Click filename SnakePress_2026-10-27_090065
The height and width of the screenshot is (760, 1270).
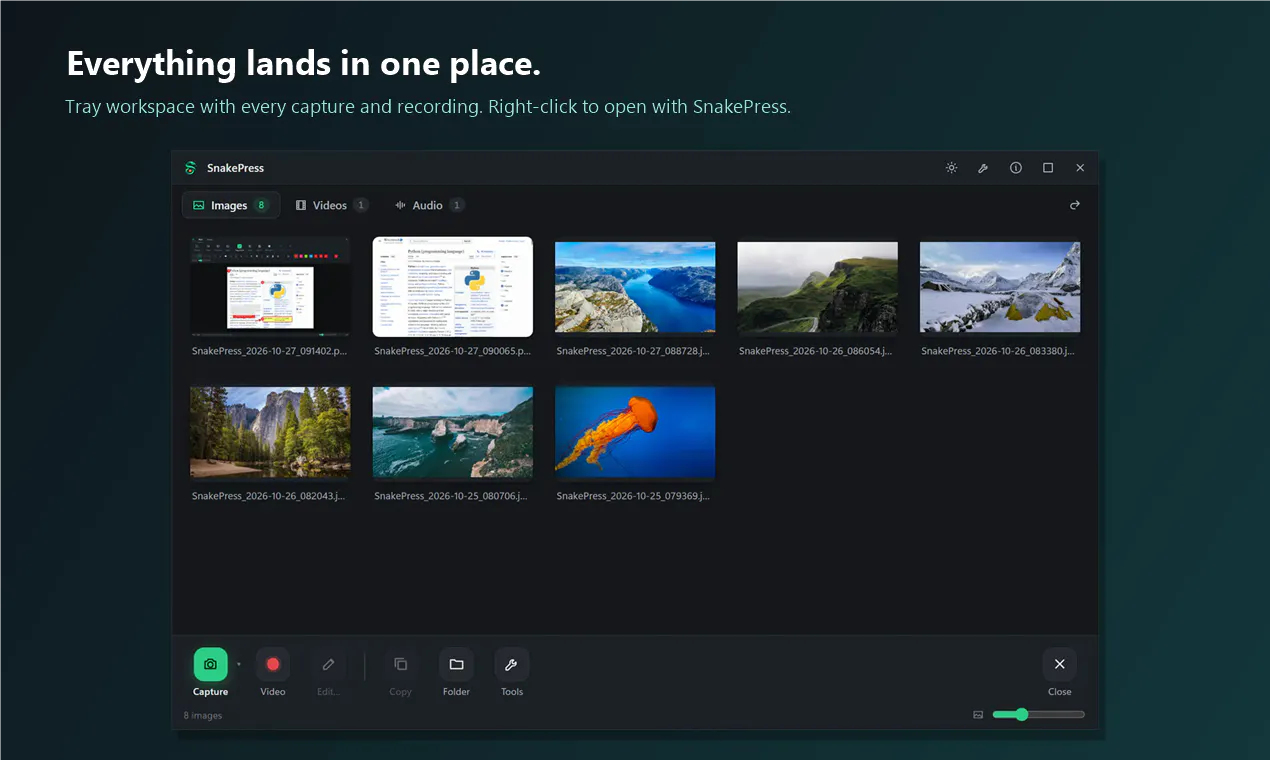coord(453,351)
